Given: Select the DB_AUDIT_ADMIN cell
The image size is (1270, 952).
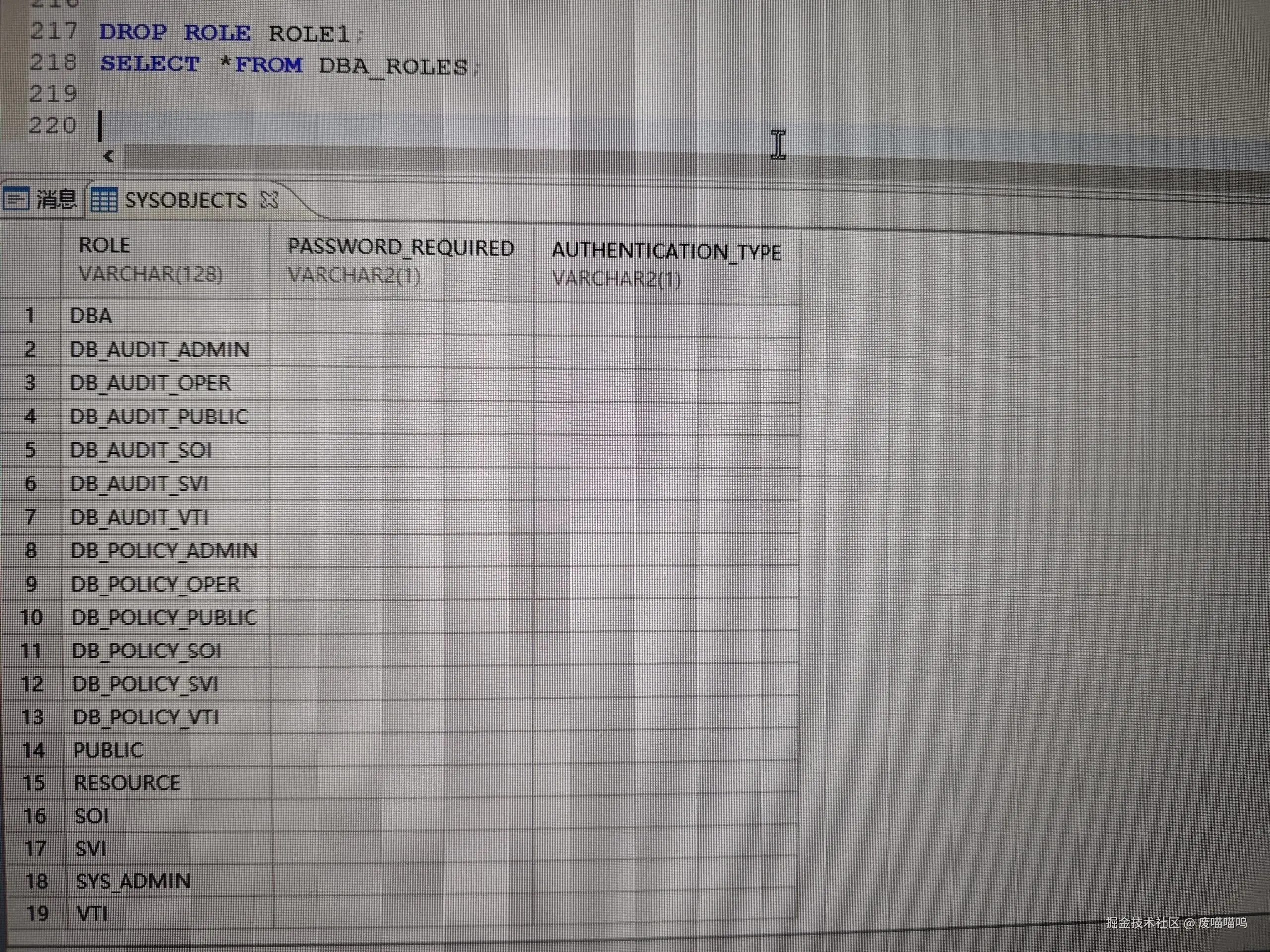Looking at the screenshot, I should 160,350.
